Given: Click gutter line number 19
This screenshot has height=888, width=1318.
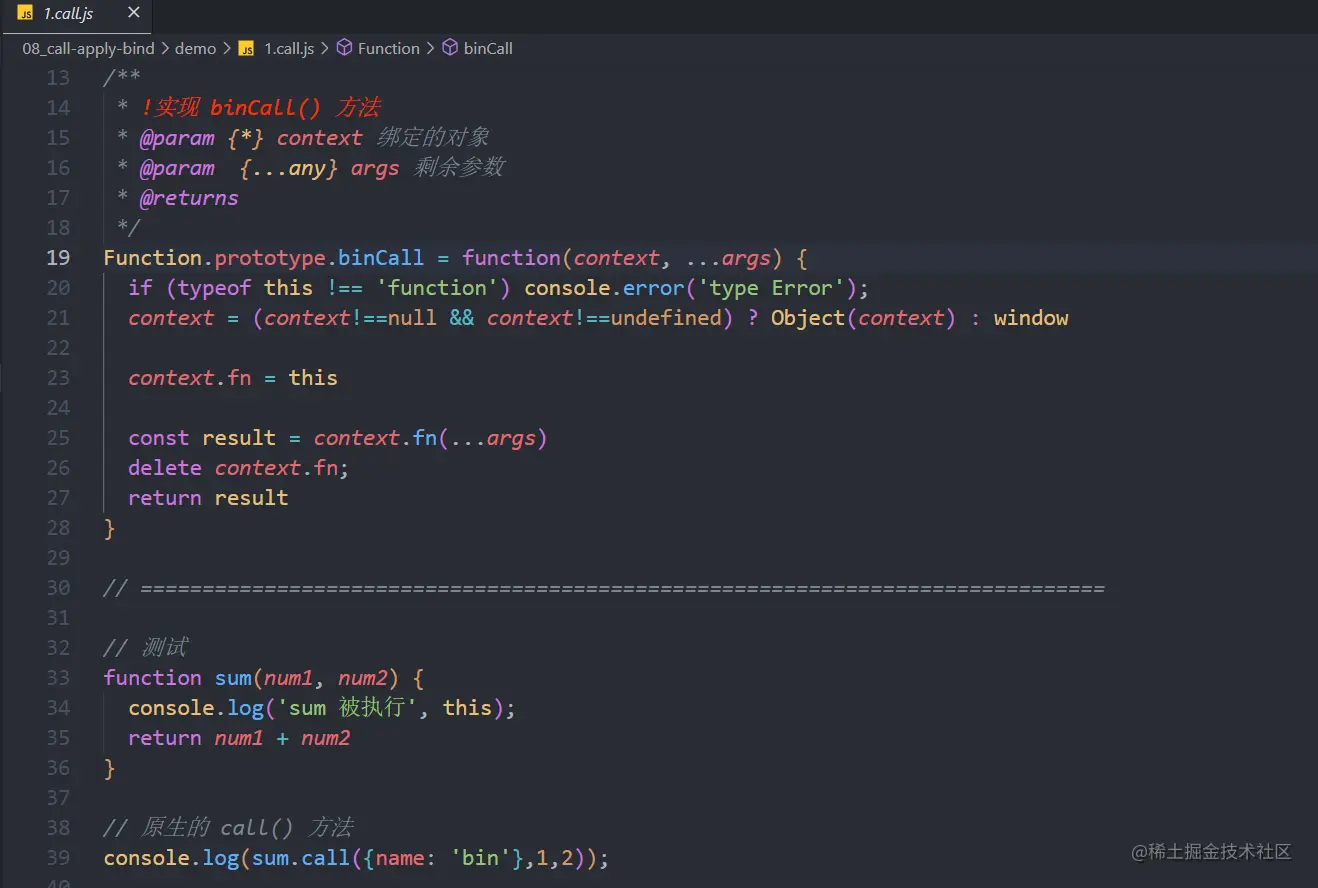Looking at the screenshot, I should click(58, 258).
